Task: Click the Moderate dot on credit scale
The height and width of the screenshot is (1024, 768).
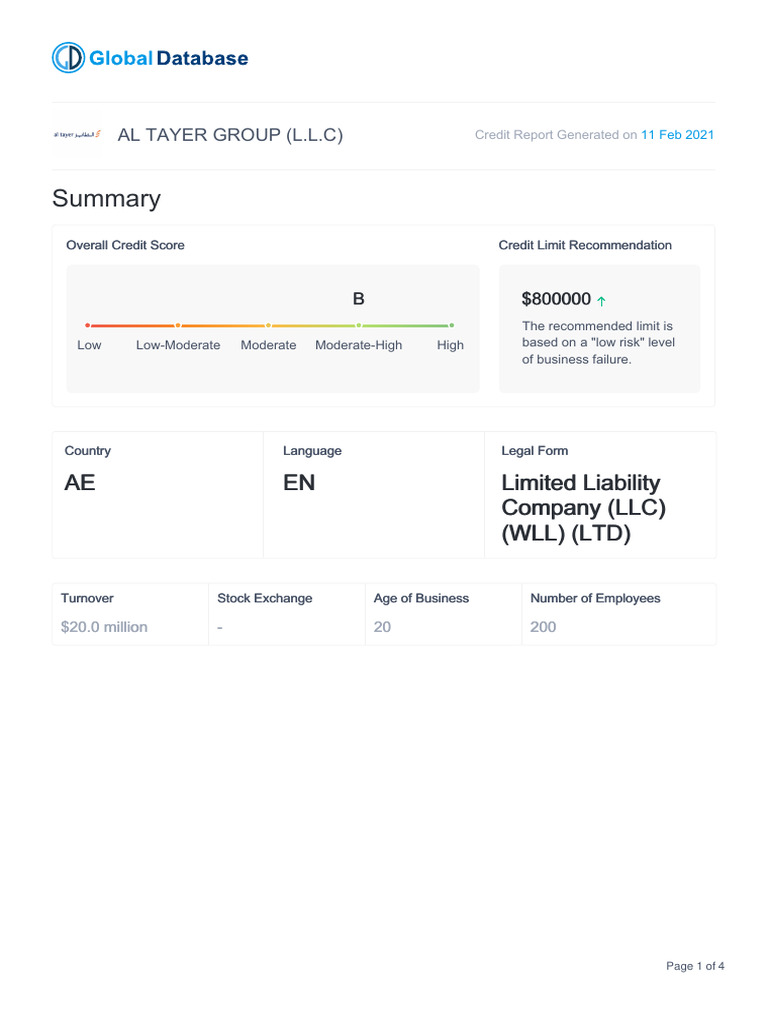Action: click(268, 325)
